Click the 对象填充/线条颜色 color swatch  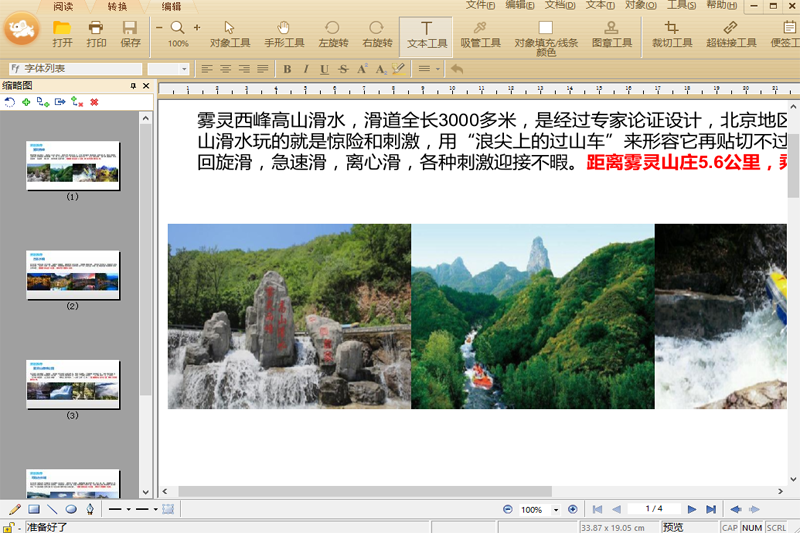point(545,29)
